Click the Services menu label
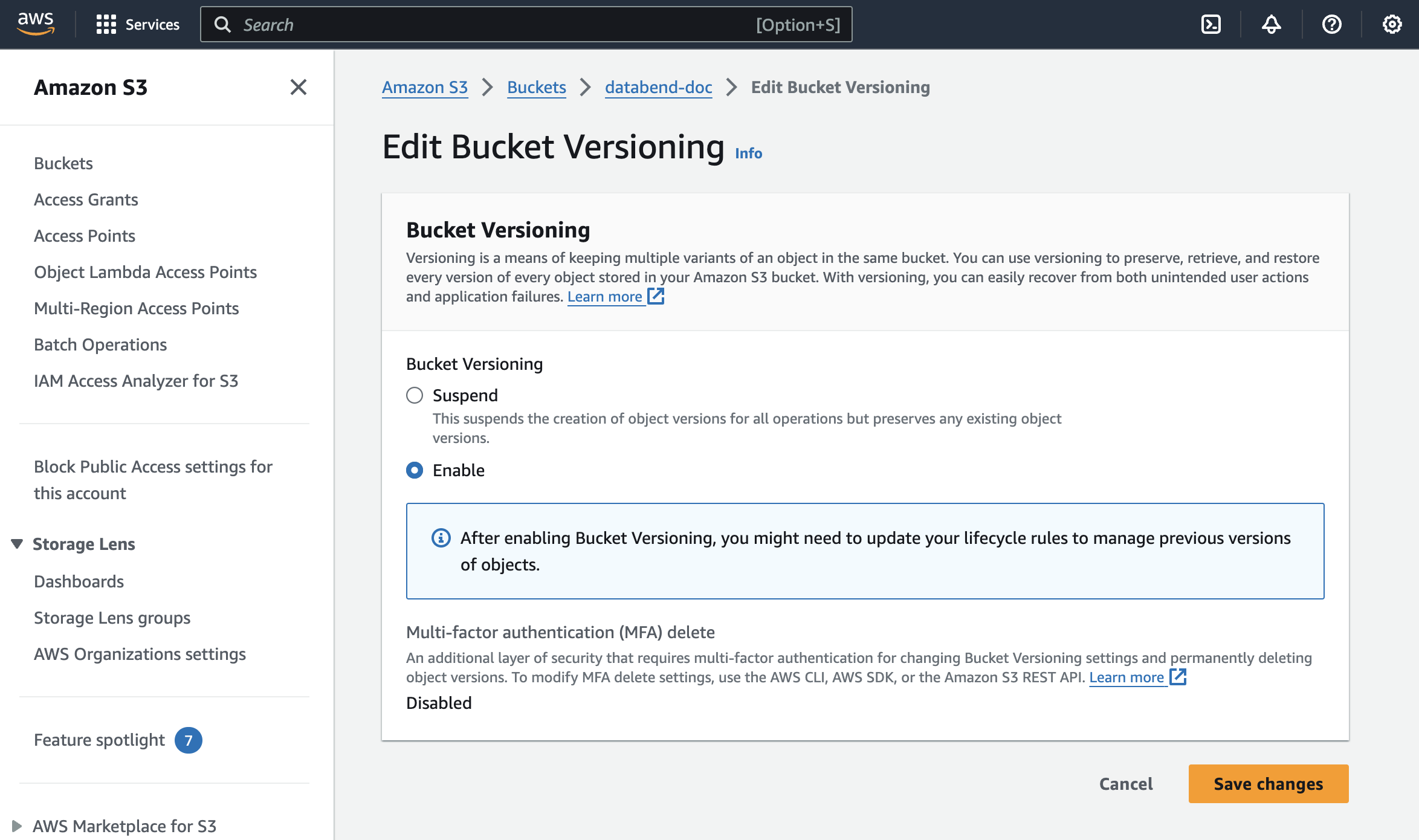The height and width of the screenshot is (840, 1419). [152, 24]
